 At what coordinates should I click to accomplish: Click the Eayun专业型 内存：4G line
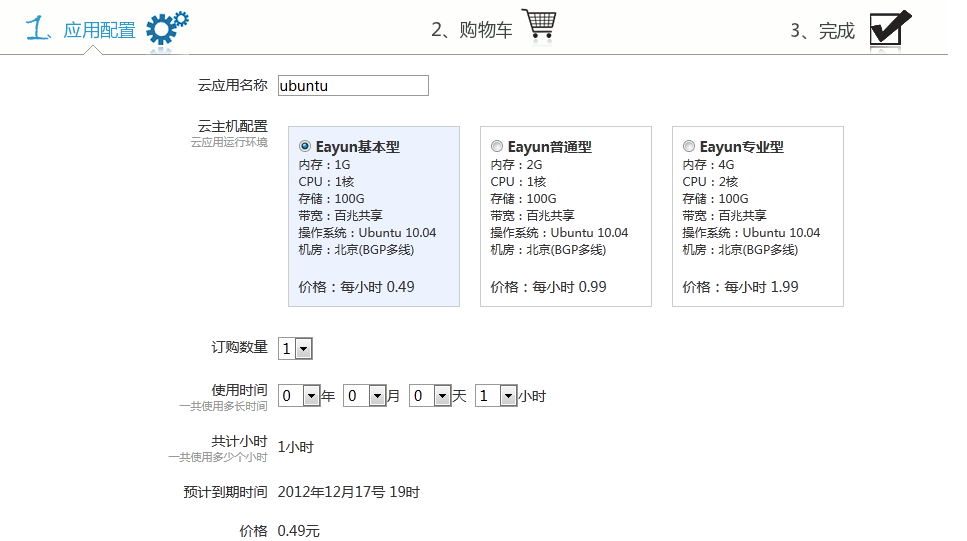pyautogui.click(x=708, y=165)
